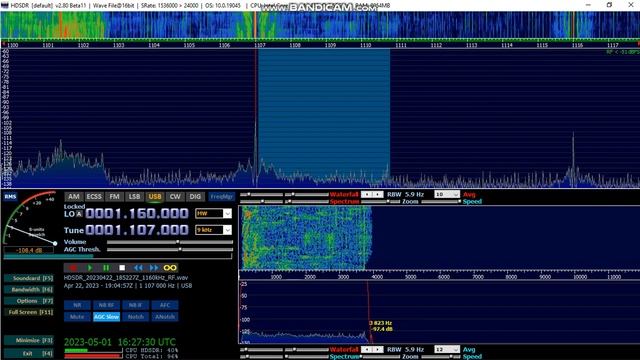Click the AGC Slow button

(x=106, y=317)
